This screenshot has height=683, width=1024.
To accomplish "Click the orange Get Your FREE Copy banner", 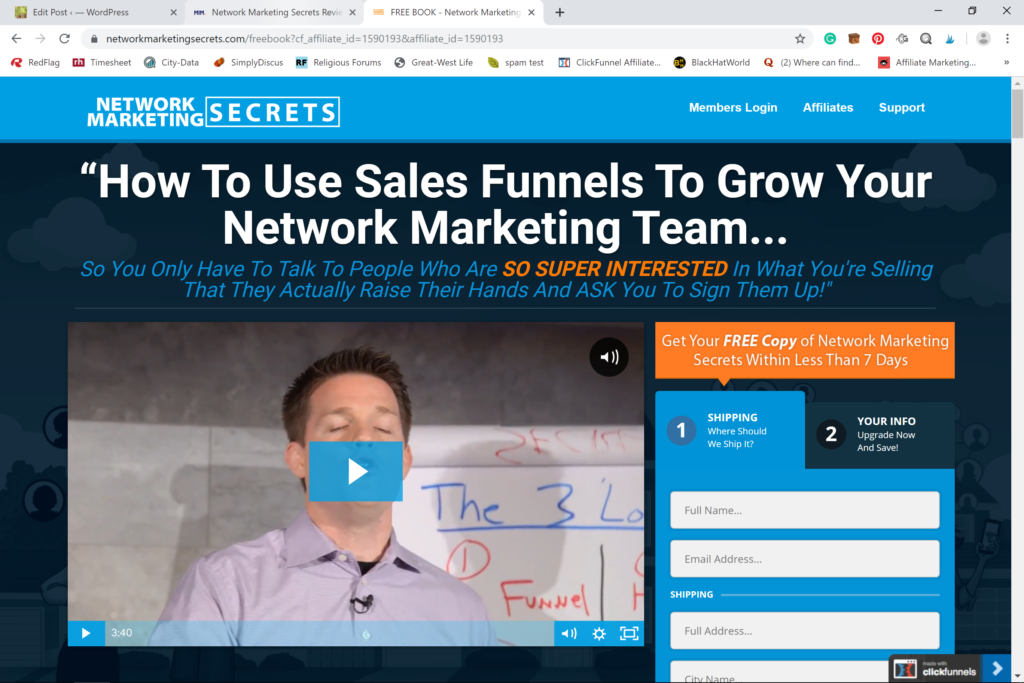I will [805, 350].
